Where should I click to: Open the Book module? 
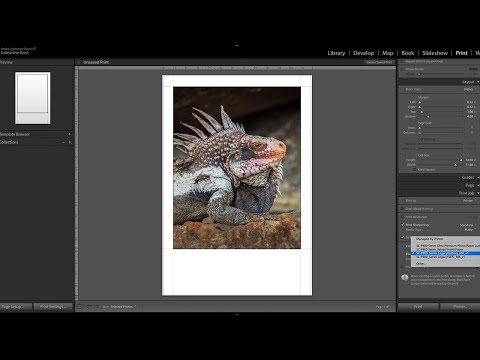point(408,53)
